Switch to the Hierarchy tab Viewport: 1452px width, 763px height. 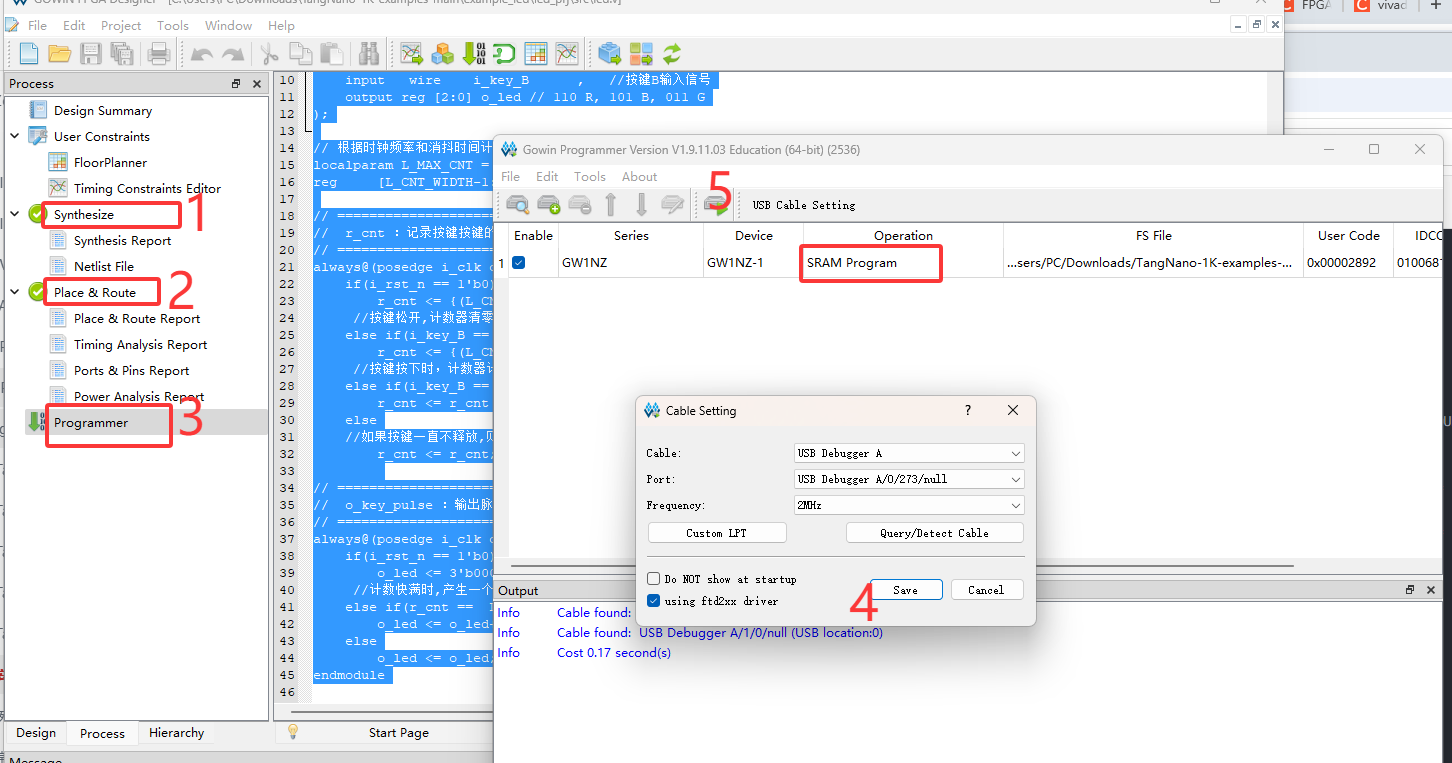coord(176,733)
